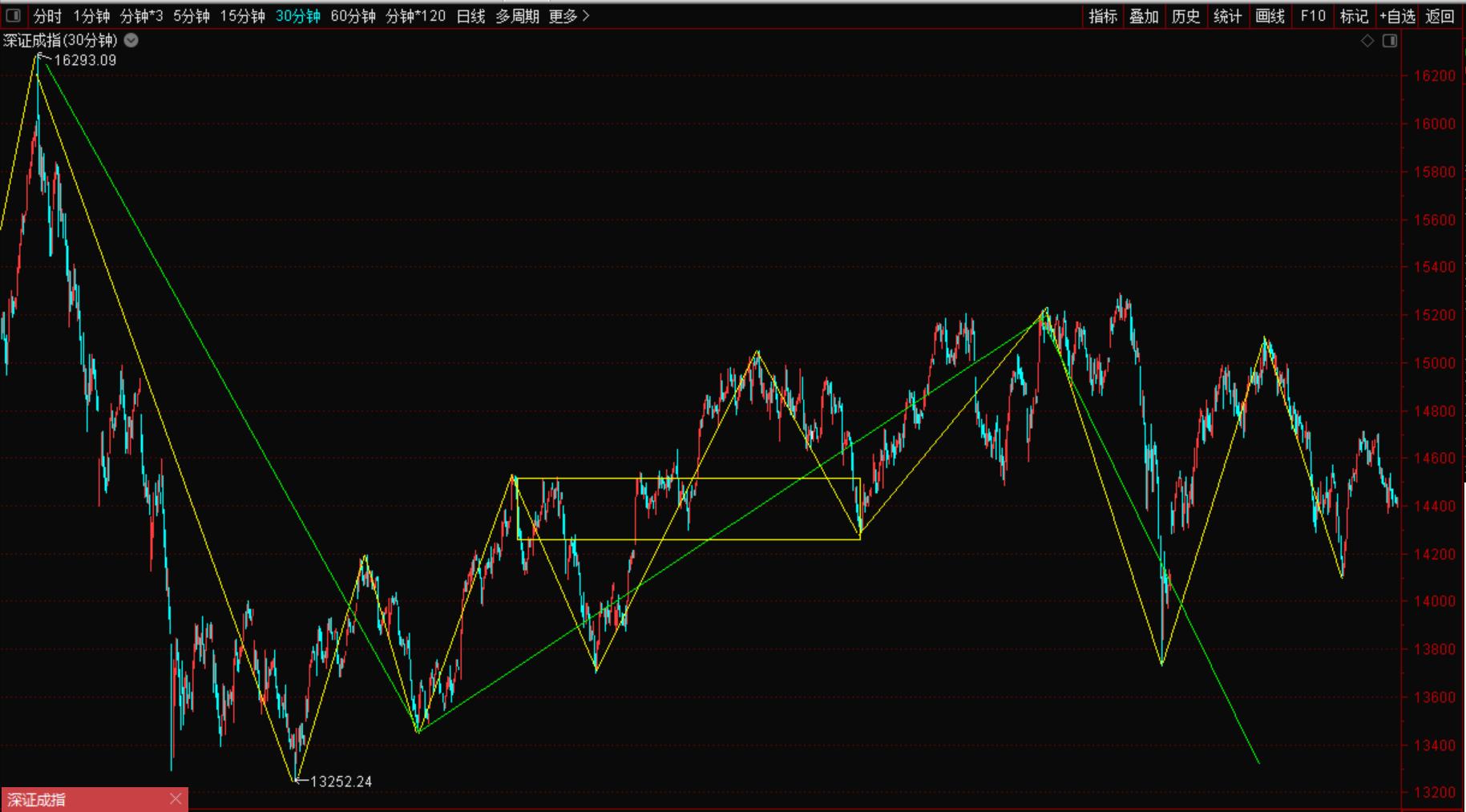Select the highlighted 30分钟 period
The image size is (1466, 812).
tap(298, 16)
